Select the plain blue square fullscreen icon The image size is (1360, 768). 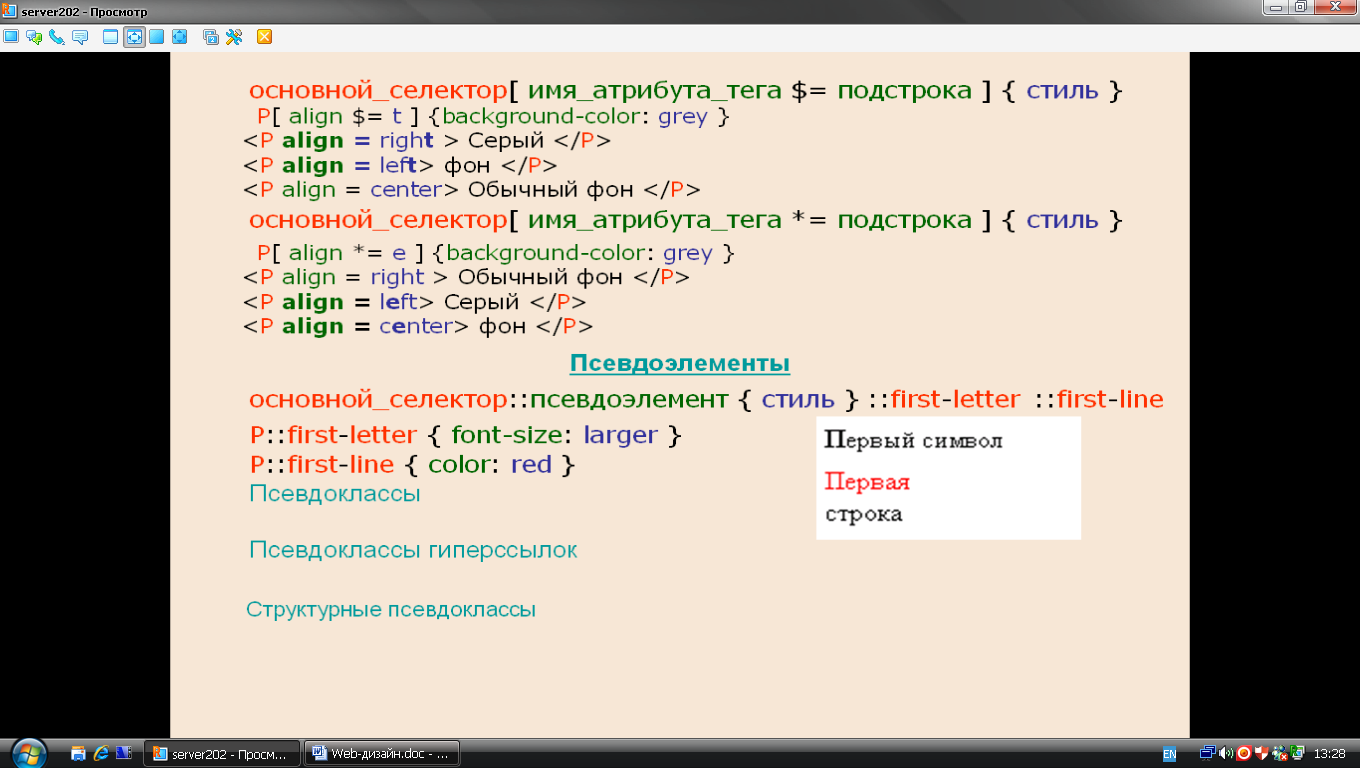(x=156, y=37)
